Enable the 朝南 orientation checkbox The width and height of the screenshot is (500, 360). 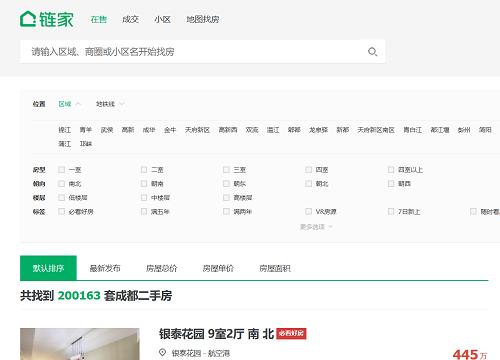pyautogui.click(x=144, y=184)
